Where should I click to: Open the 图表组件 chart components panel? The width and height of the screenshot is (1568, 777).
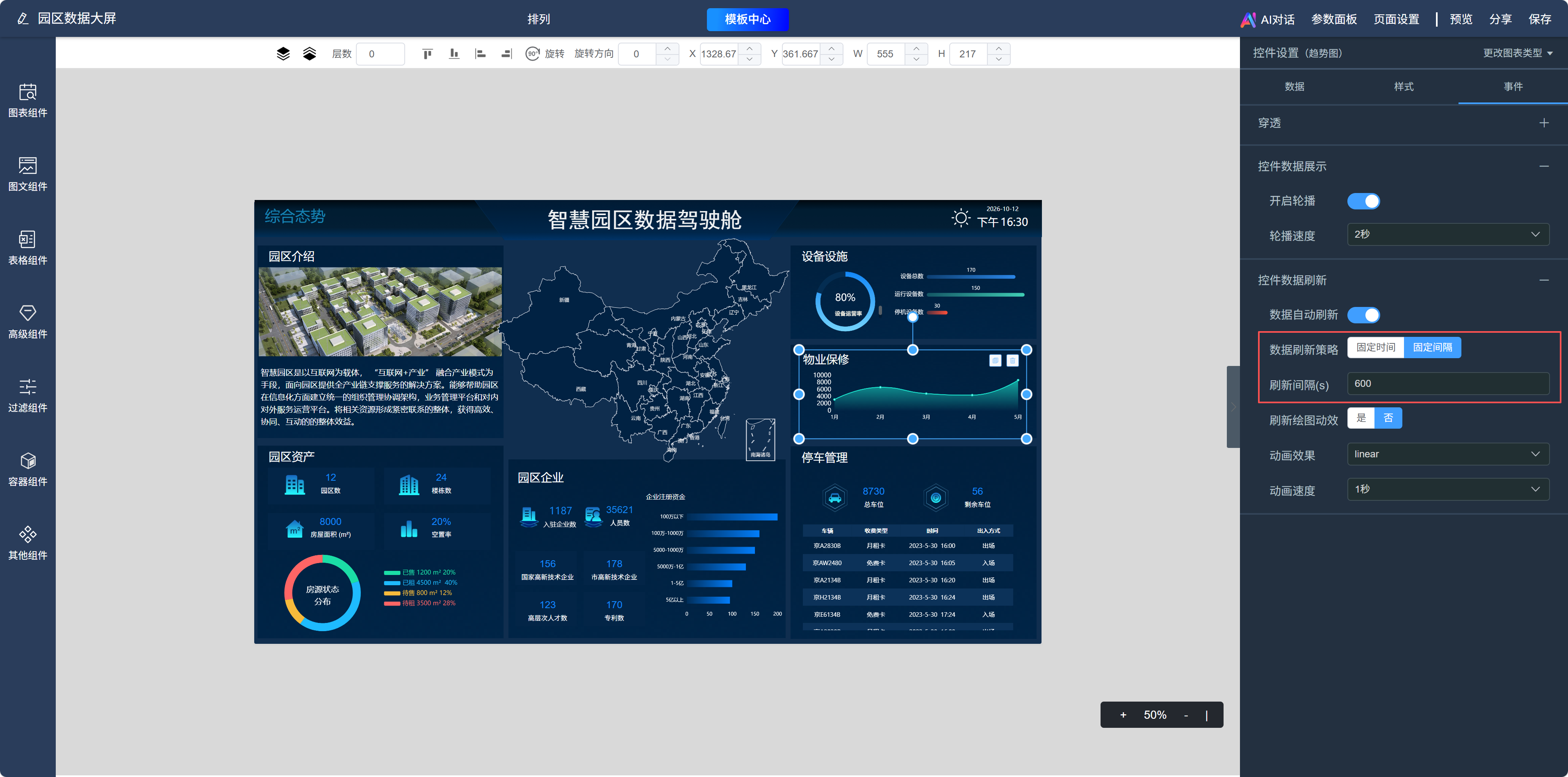click(x=27, y=100)
